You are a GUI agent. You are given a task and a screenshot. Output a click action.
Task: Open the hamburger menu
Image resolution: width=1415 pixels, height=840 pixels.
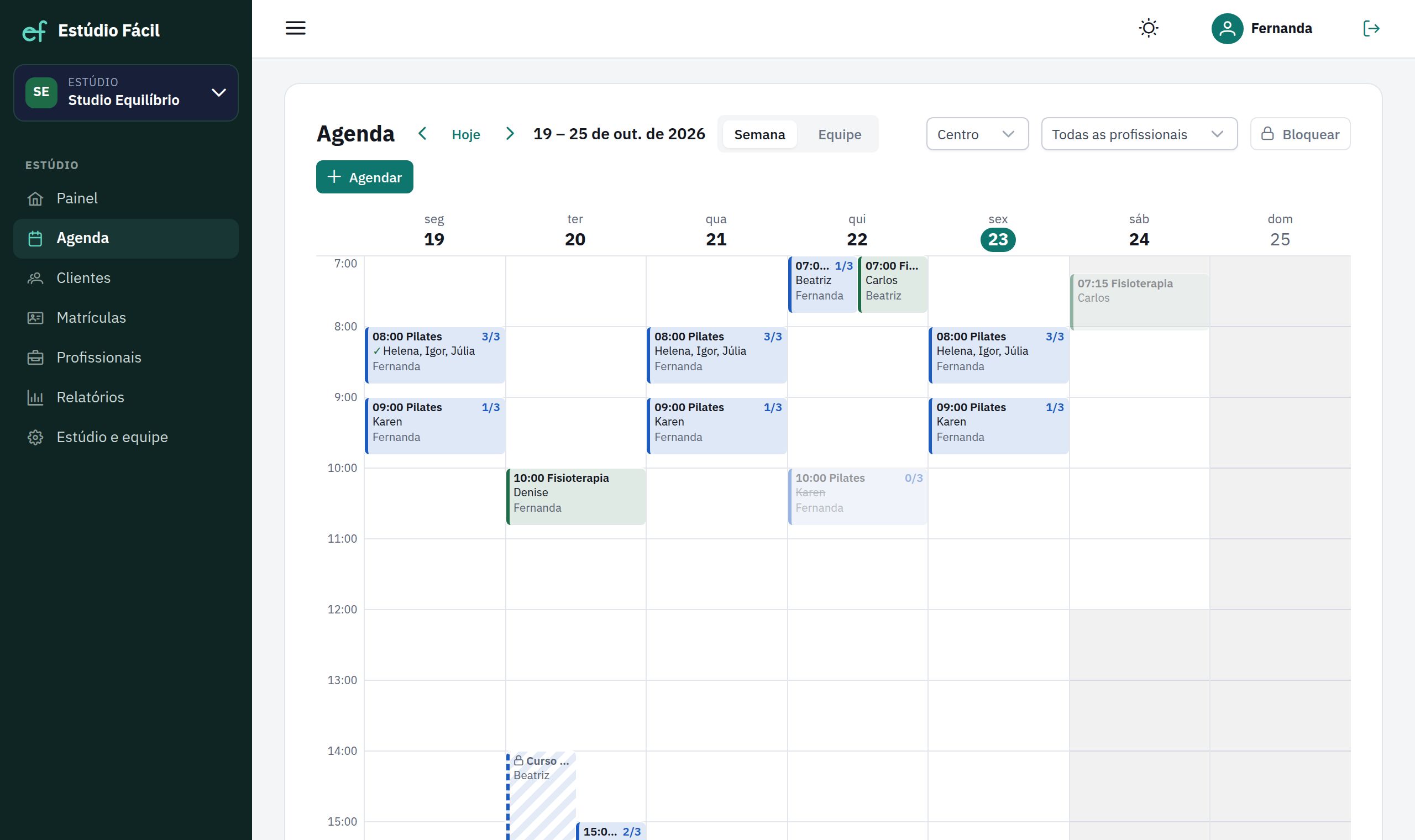coord(296,28)
